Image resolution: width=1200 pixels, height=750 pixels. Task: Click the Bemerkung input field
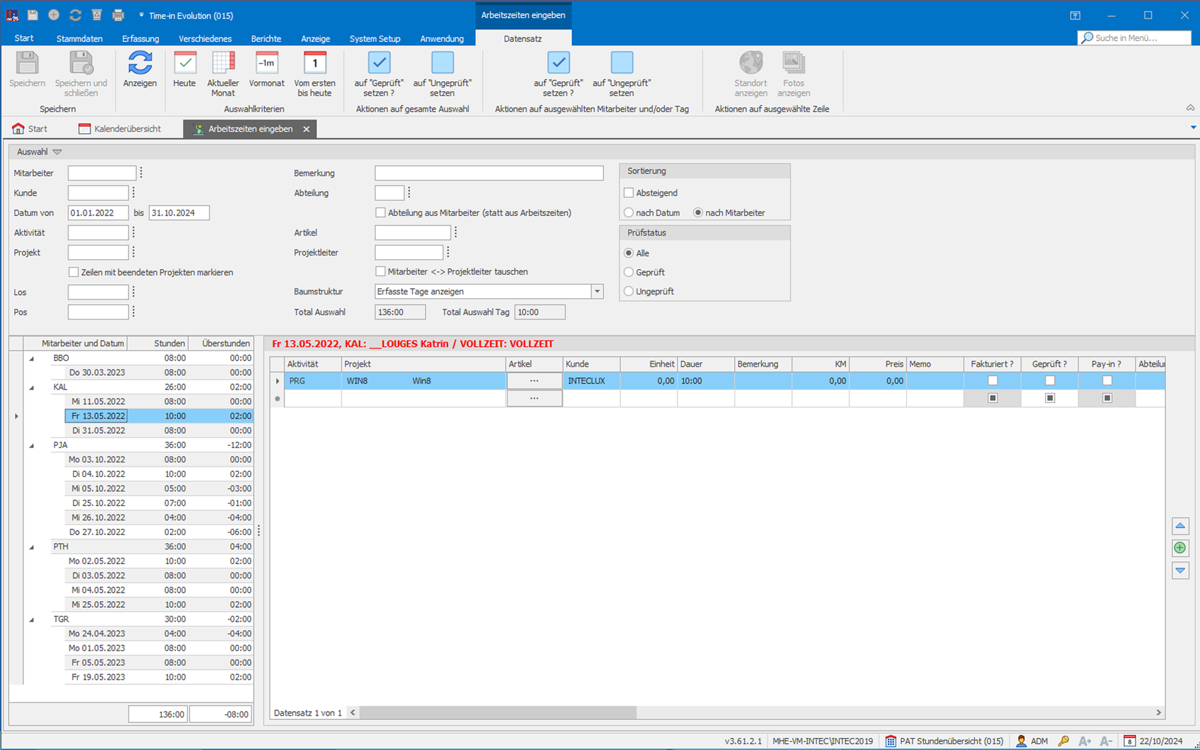pos(489,174)
